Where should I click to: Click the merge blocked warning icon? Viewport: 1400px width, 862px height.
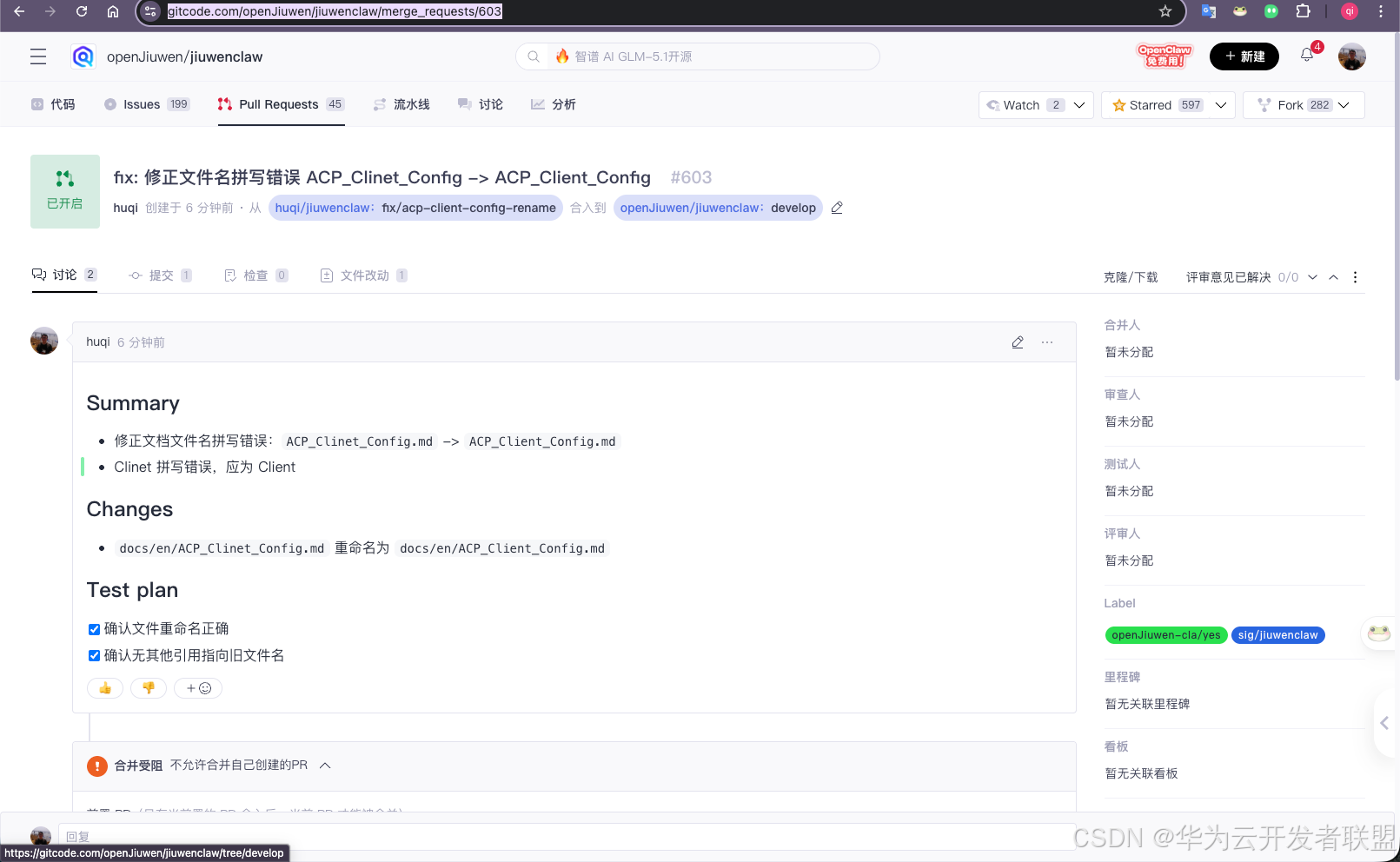pyautogui.click(x=97, y=766)
